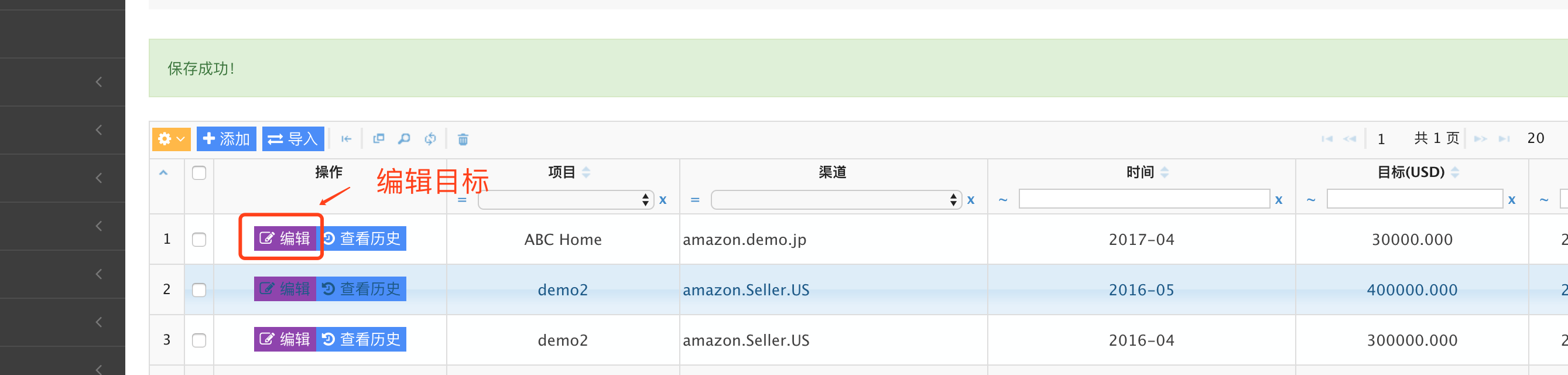This screenshot has width=1568, height=375.
Task: Tick the checkbox for row 1
Action: tap(199, 239)
